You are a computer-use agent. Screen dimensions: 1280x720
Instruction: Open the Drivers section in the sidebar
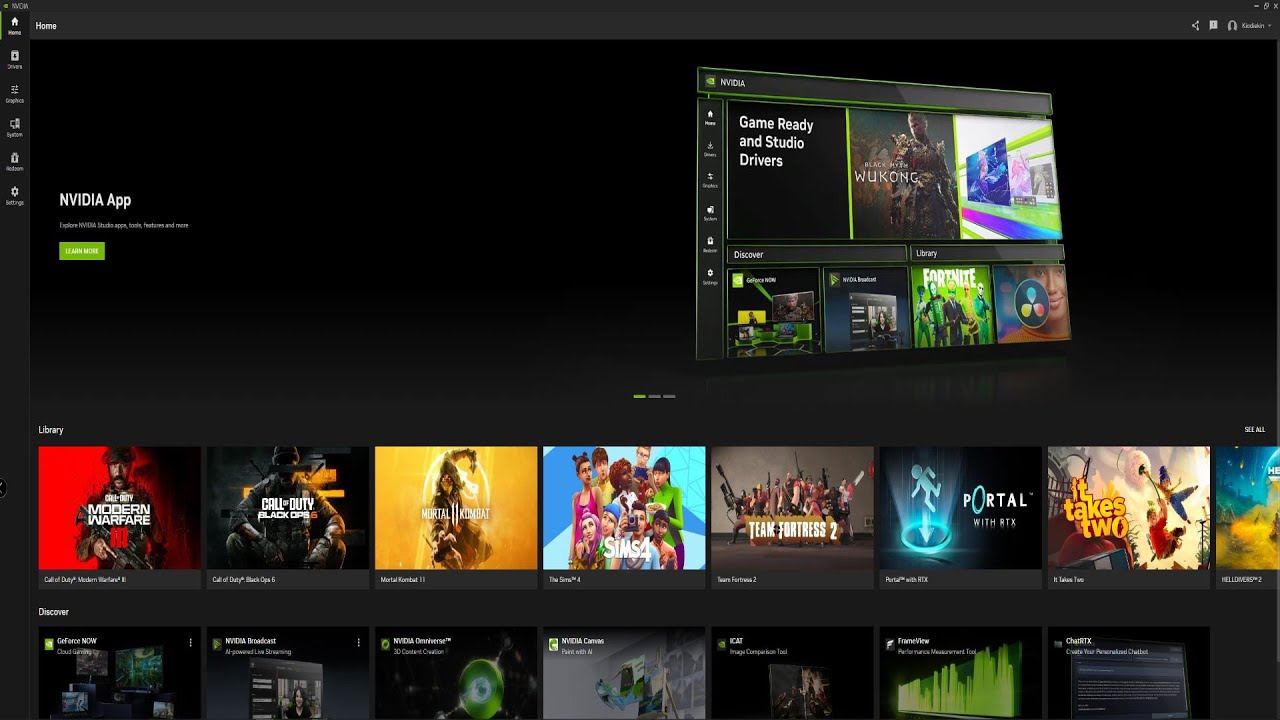(14, 59)
